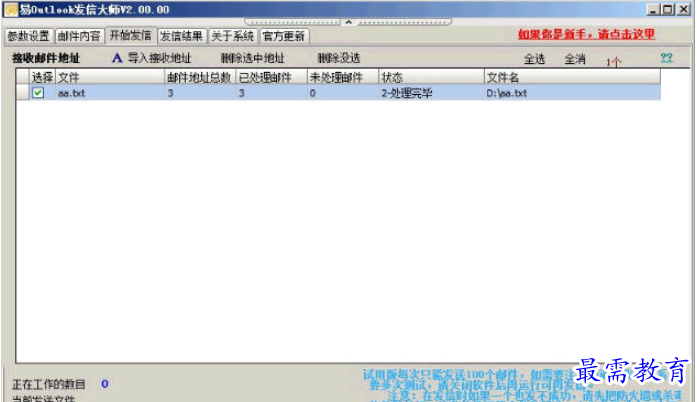The height and width of the screenshot is (402, 697).
Task: Click the 未处理邮件 column header
Action: coord(342,77)
